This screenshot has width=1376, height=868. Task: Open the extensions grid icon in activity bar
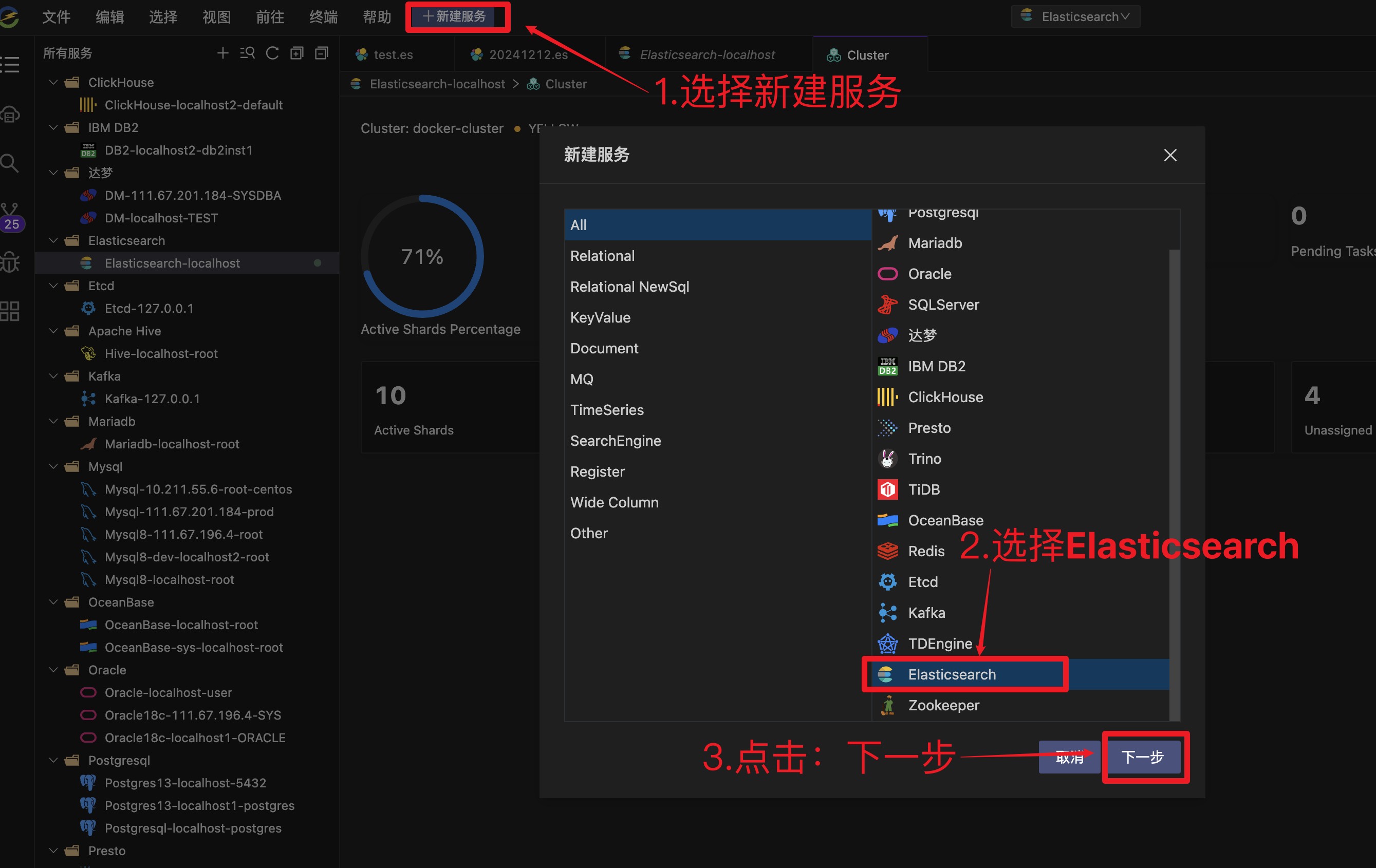(x=10, y=311)
